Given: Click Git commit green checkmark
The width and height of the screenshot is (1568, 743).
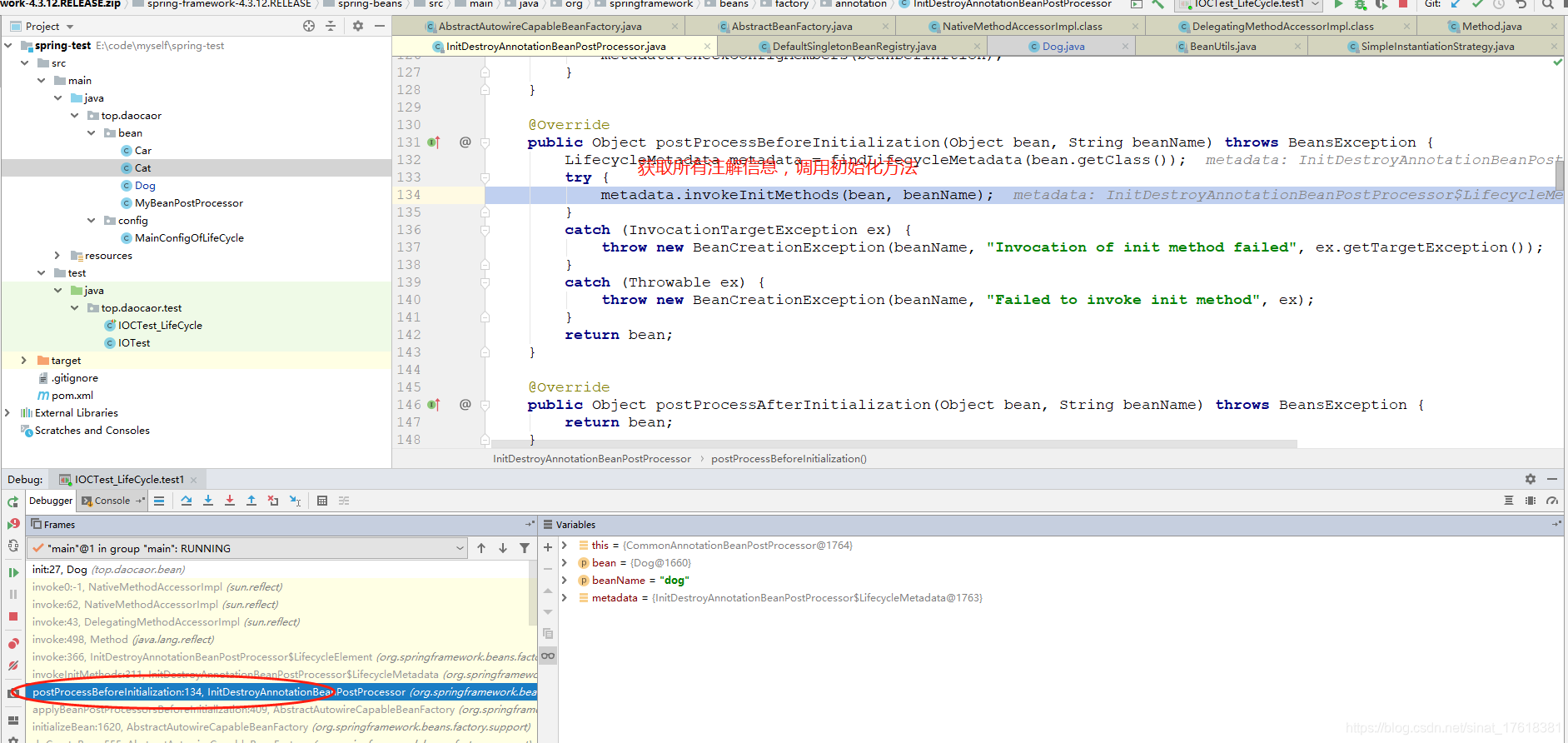Looking at the screenshot, I should click(1478, 4).
